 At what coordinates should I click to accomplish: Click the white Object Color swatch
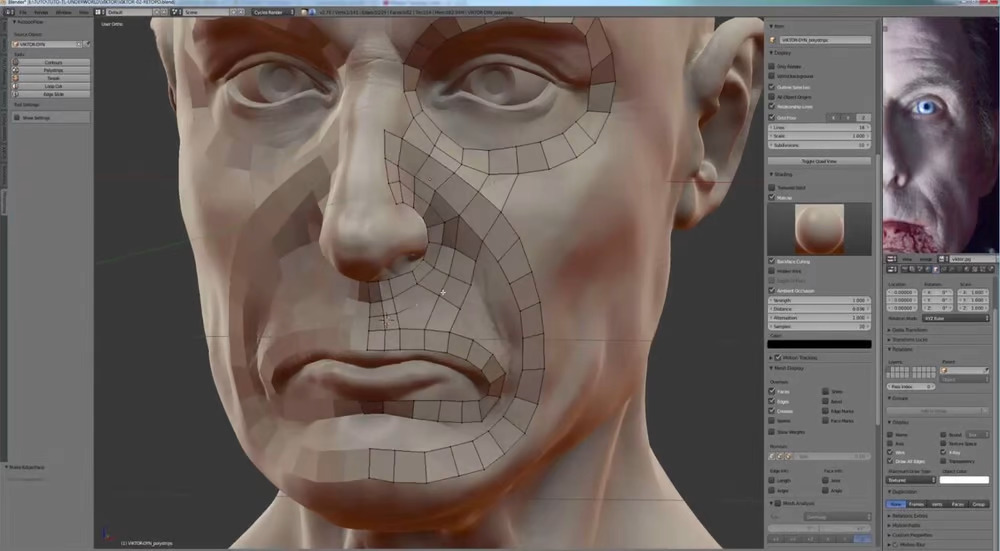964,480
